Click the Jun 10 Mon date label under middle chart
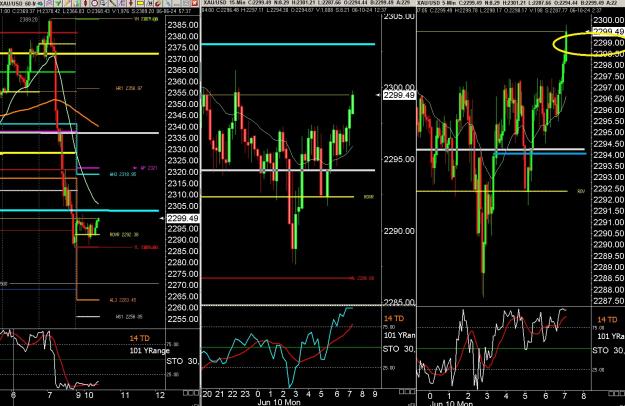625x406 pixels. [x=279, y=402]
